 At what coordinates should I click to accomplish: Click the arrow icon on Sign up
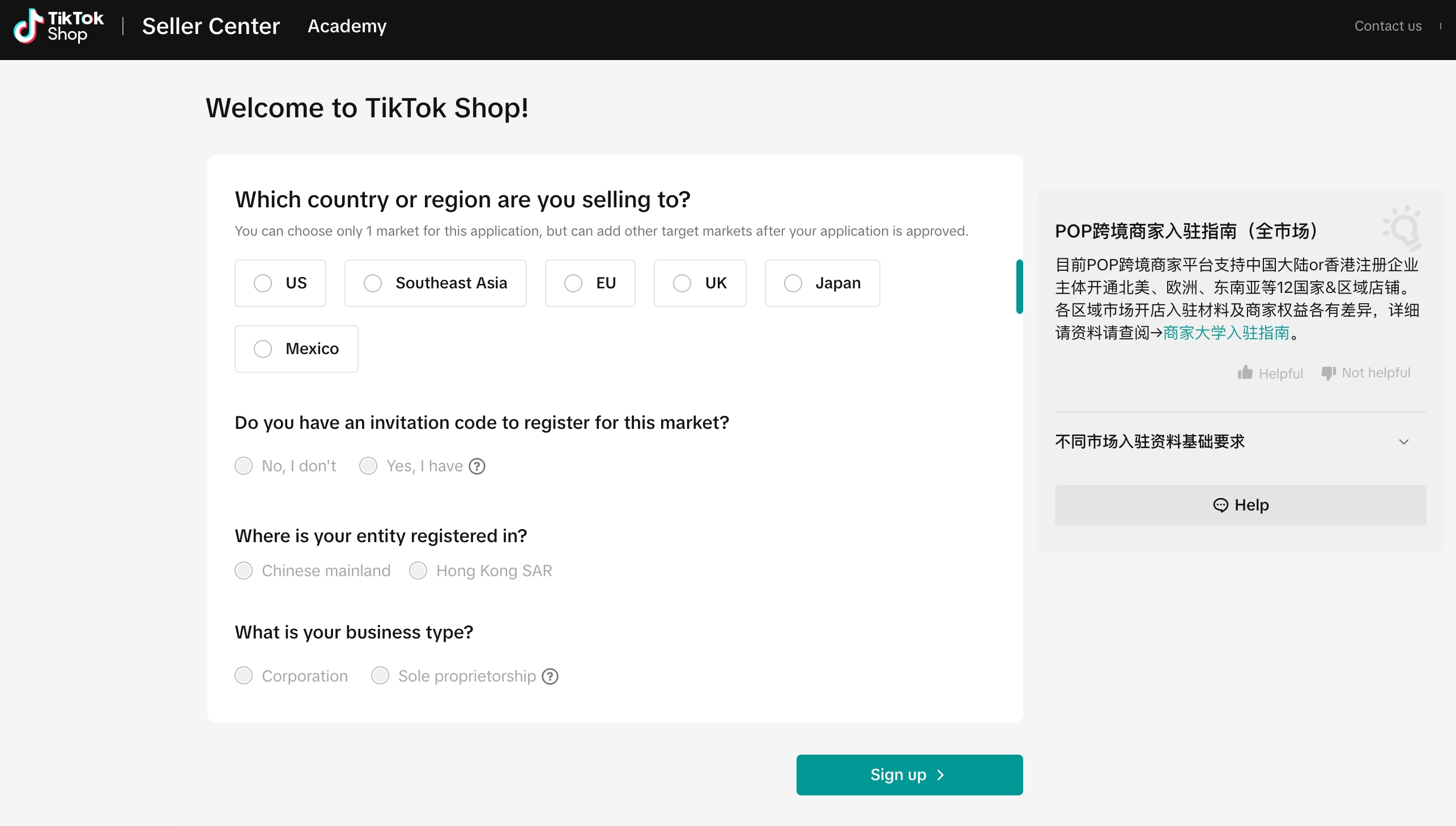[940, 775]
